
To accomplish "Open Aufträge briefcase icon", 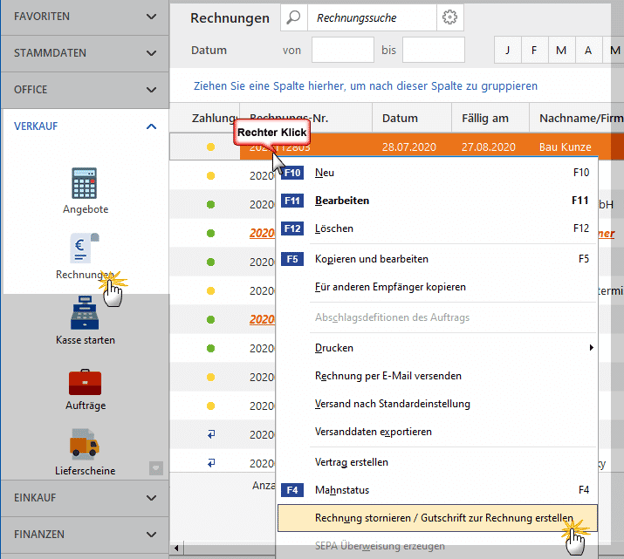I will 85,381.
